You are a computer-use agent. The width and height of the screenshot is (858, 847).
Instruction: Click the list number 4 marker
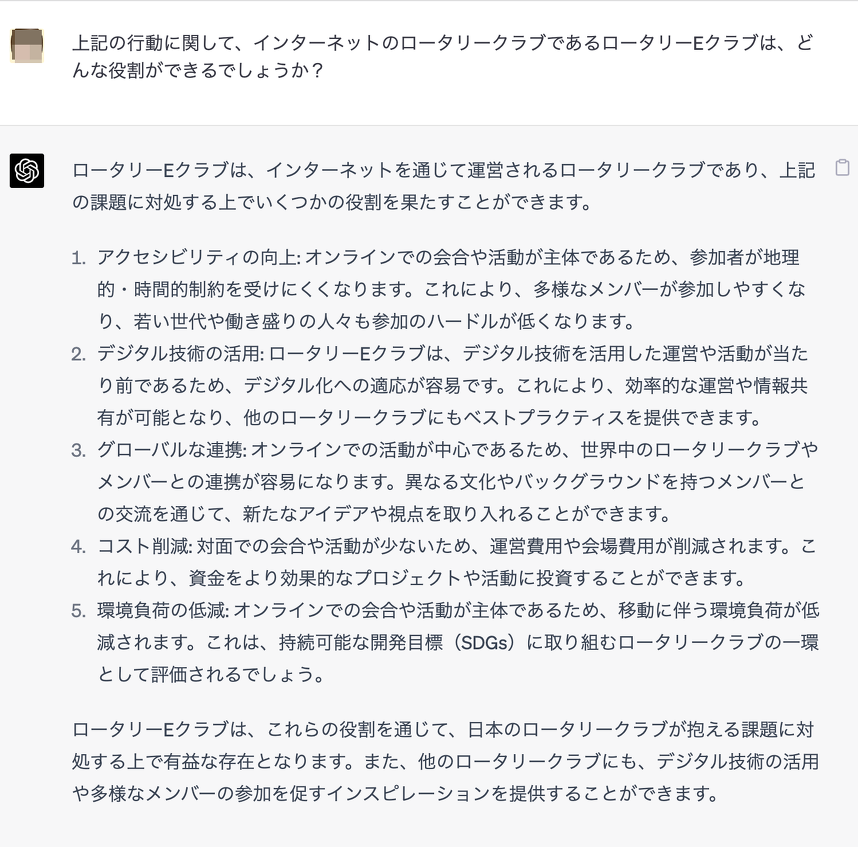(x=79, y=545)
